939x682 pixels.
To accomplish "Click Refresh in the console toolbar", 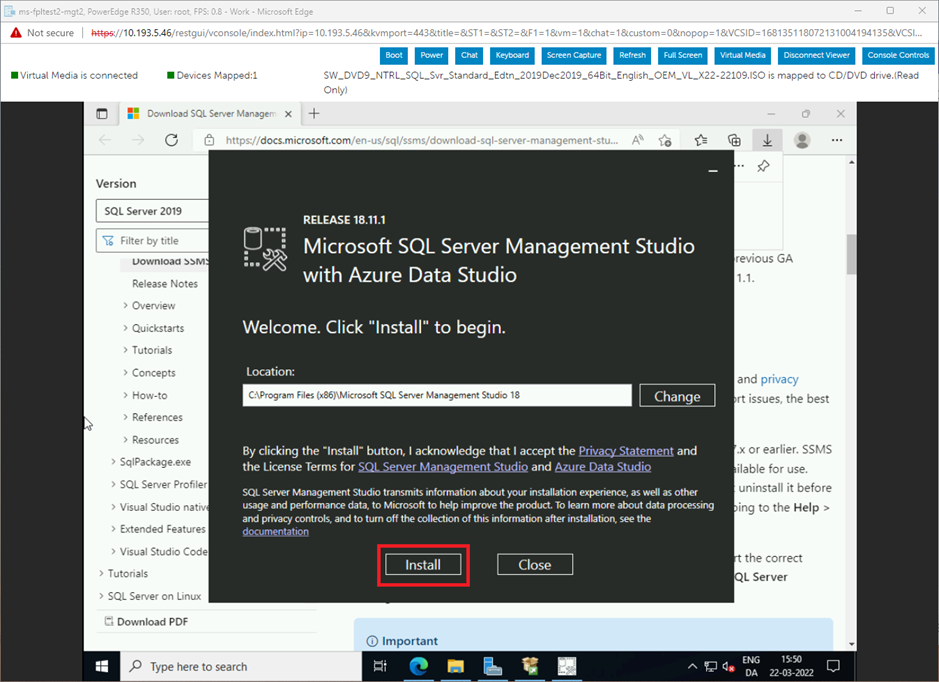I will (632, 55).
